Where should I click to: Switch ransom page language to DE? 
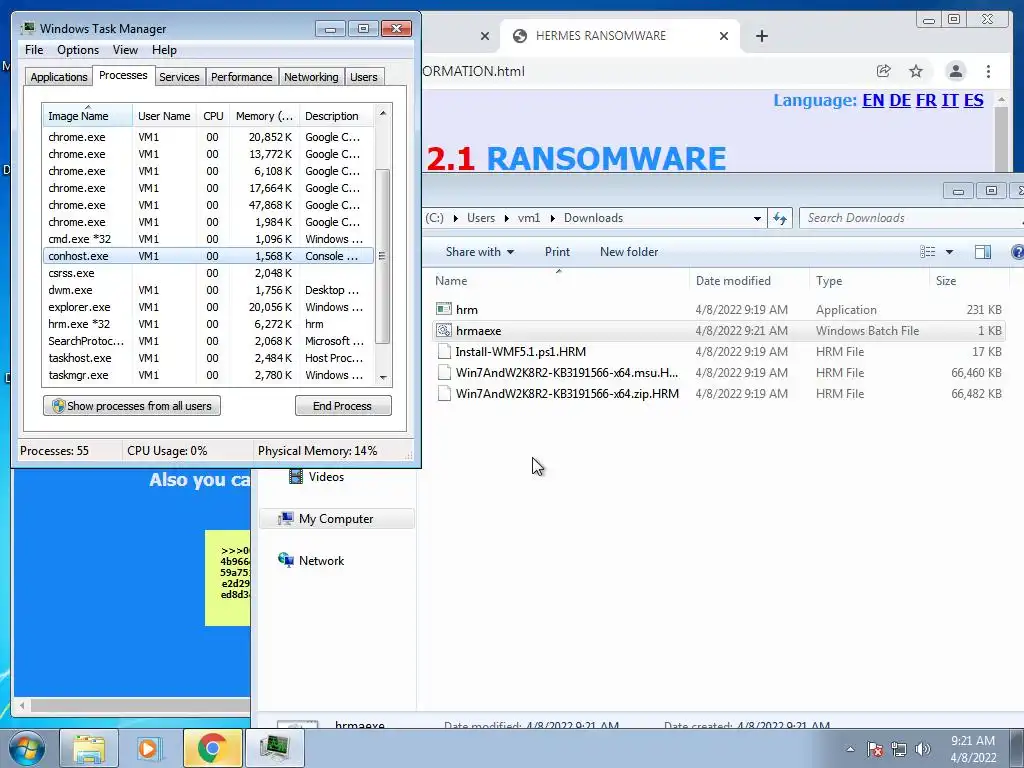tap(900, 100)
